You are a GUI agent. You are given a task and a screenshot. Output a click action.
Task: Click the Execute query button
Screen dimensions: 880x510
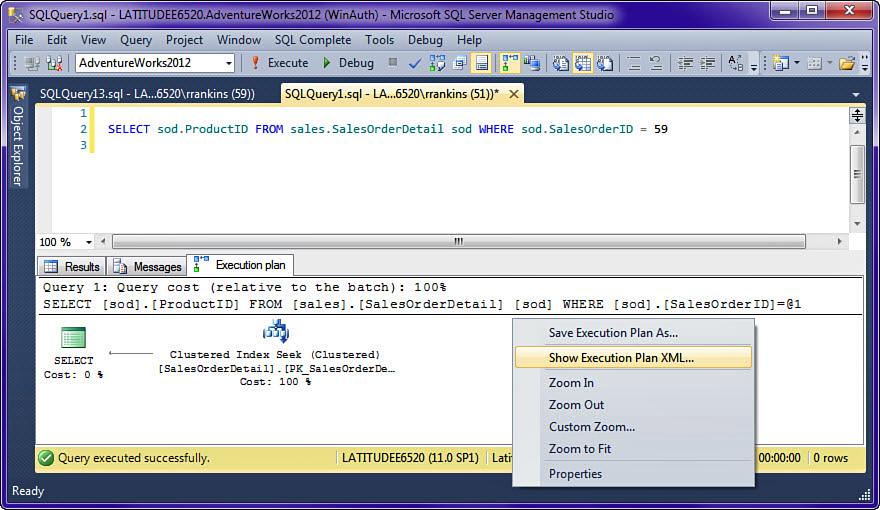pyautogui.click(x=279, y=63)
